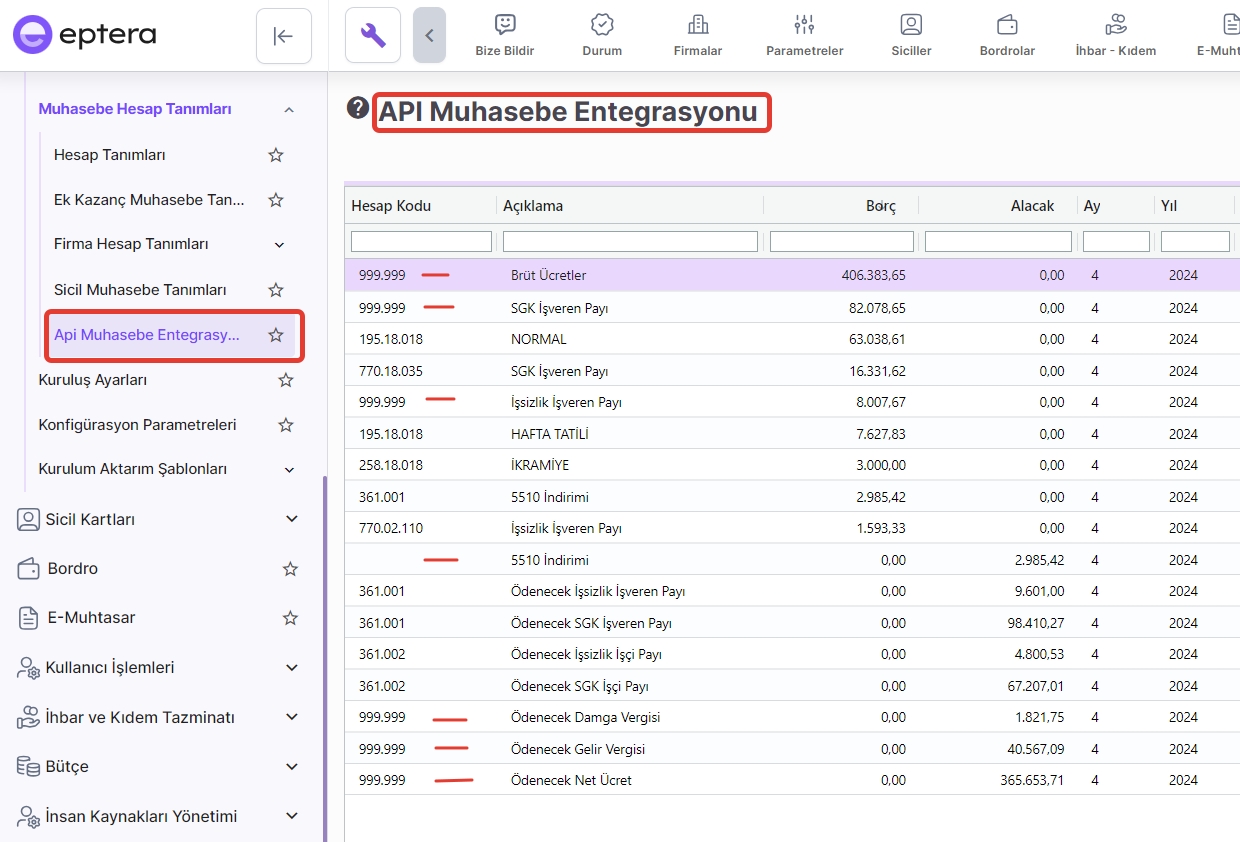Open Siciller from the top toolbar
Image resolution: width=1240 pixels, height=842 pixels.
(x=911, y=35)
